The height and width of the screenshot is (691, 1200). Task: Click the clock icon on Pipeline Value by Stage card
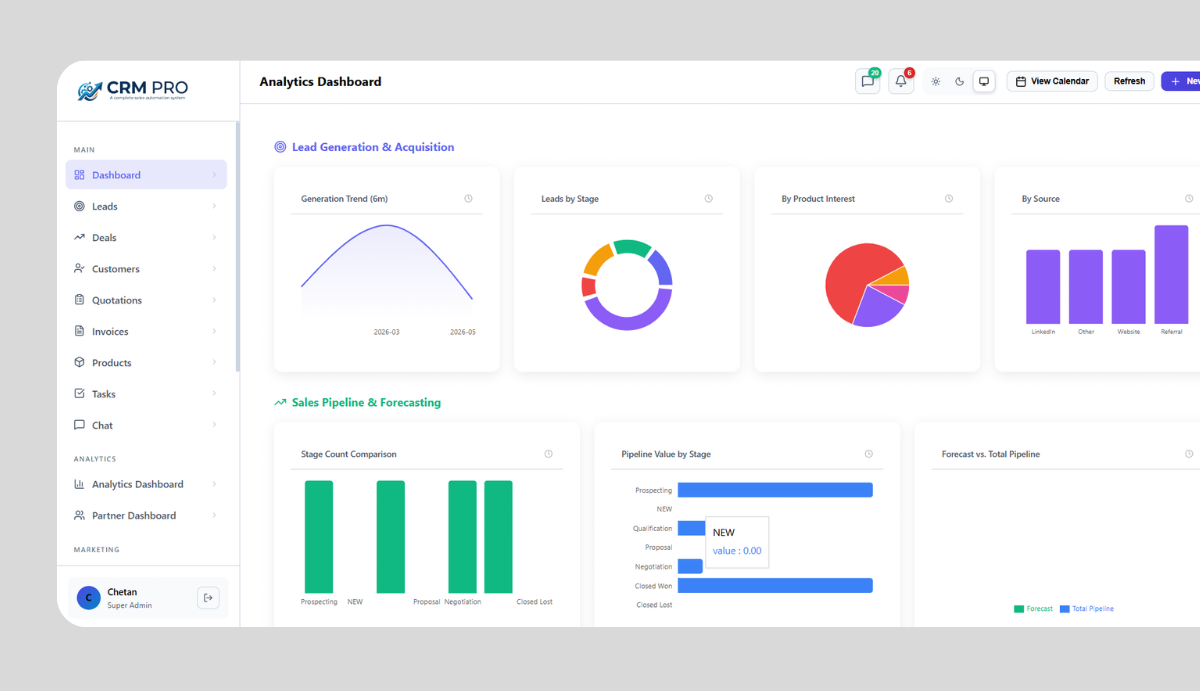pyautogui.click(x=868, y=454)
